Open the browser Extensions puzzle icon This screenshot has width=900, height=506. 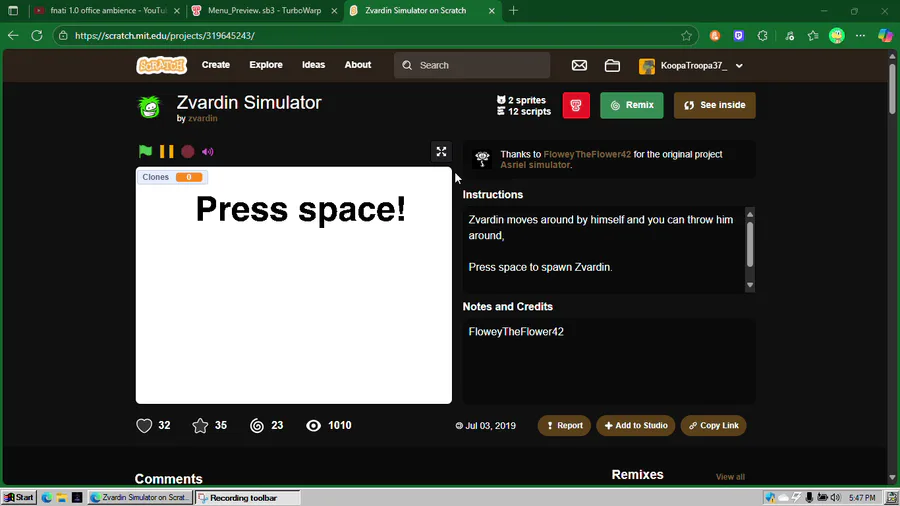[762, 36]
